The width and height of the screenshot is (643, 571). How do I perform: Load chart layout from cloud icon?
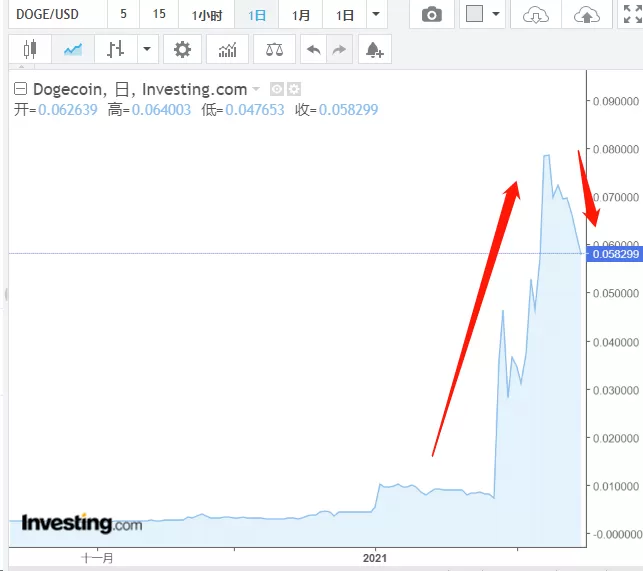click(x=536, y=14)
